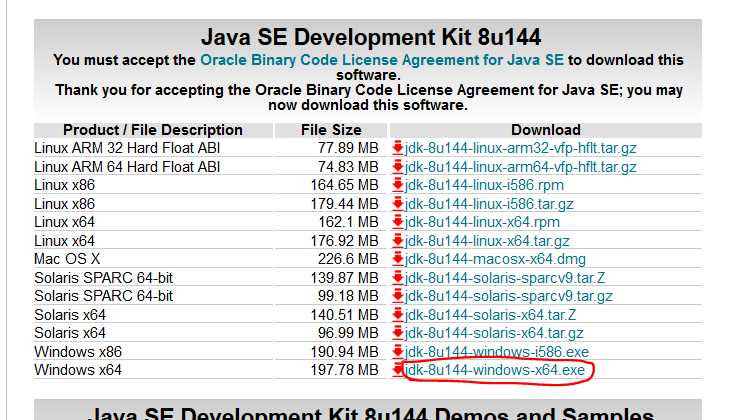730x420 pixels.
Task: Select the 74.83 MB file size
Action: [348, 167]
